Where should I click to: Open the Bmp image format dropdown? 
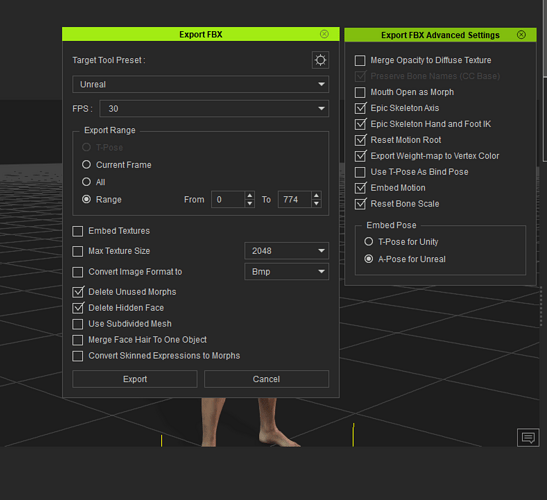click(x=286, y=271)
